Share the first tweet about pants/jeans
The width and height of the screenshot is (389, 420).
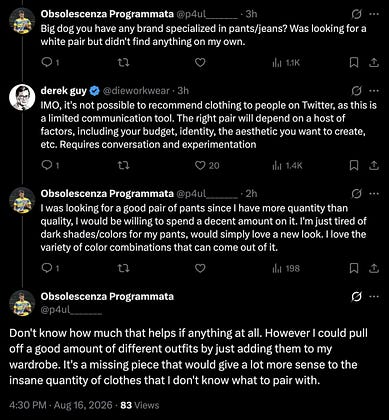click(374, 63)
